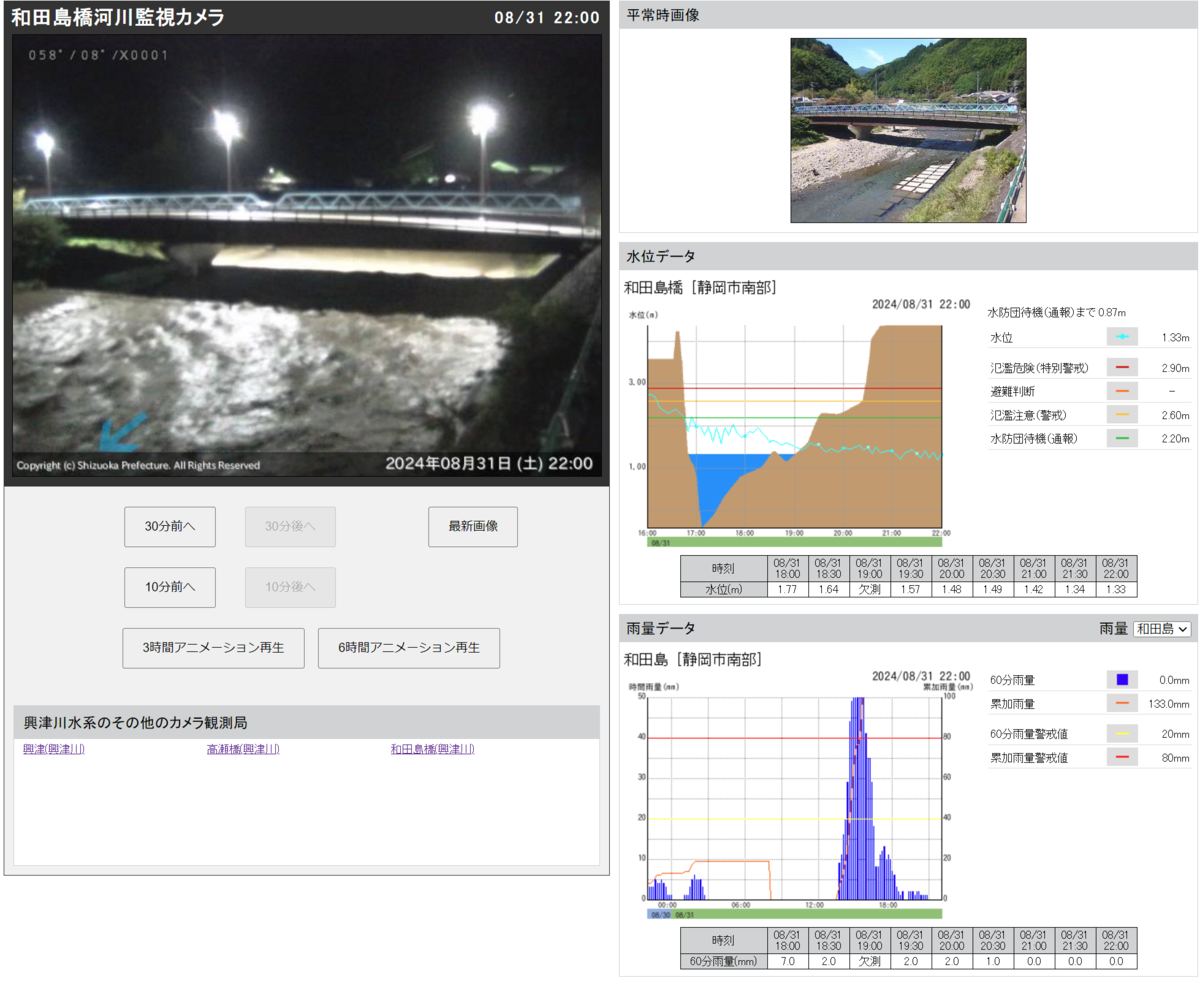The width and height of the screenshot is (1200, 981).
Task: Click the 1.0 rainfall table cell
Action: click(992, 961)
